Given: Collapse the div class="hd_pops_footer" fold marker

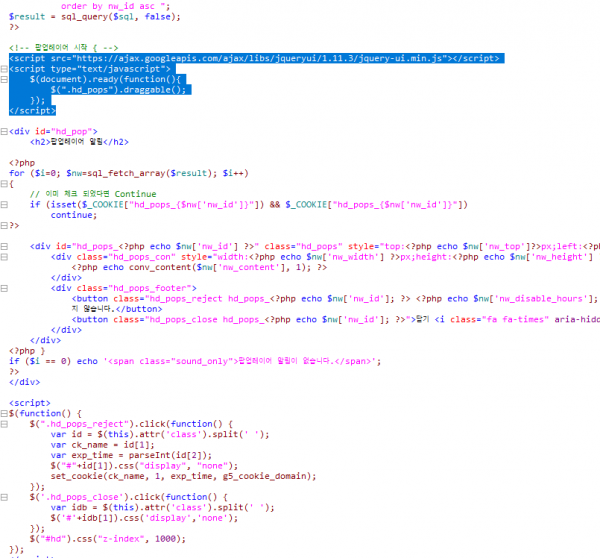Looking at the screenshot, I should pos(4,288).
